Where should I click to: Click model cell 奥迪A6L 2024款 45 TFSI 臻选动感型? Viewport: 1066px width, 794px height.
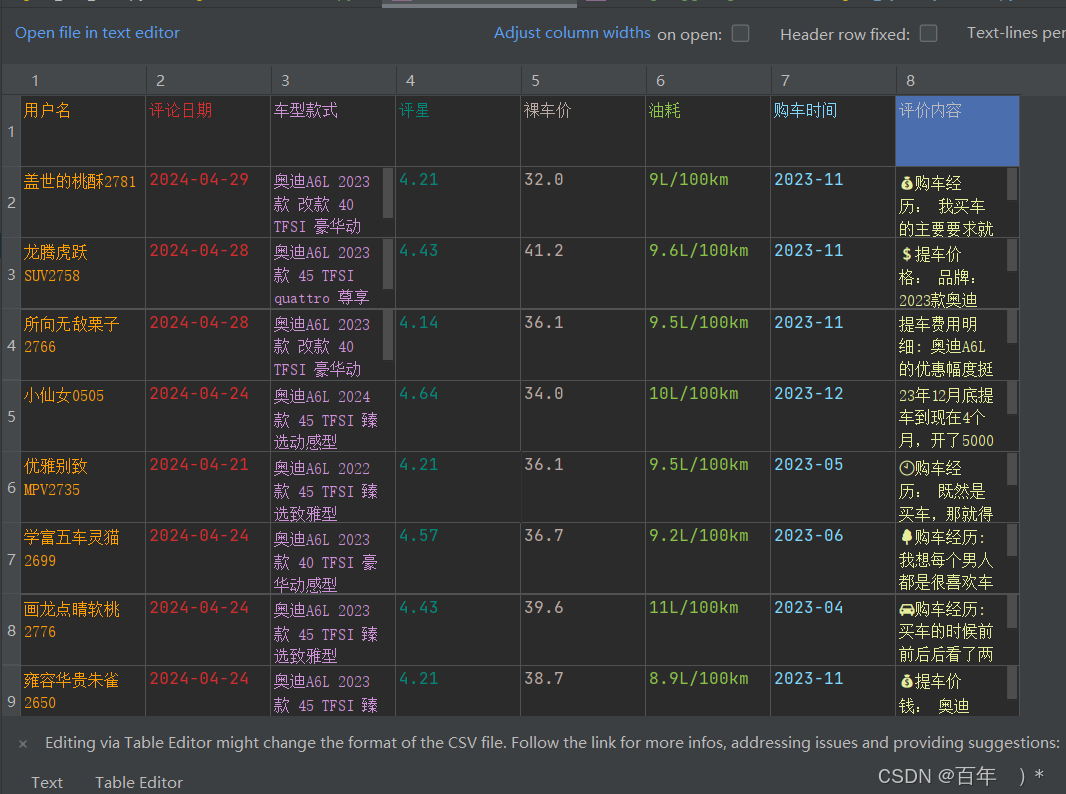pyautogui.click(x=333, y=416)
